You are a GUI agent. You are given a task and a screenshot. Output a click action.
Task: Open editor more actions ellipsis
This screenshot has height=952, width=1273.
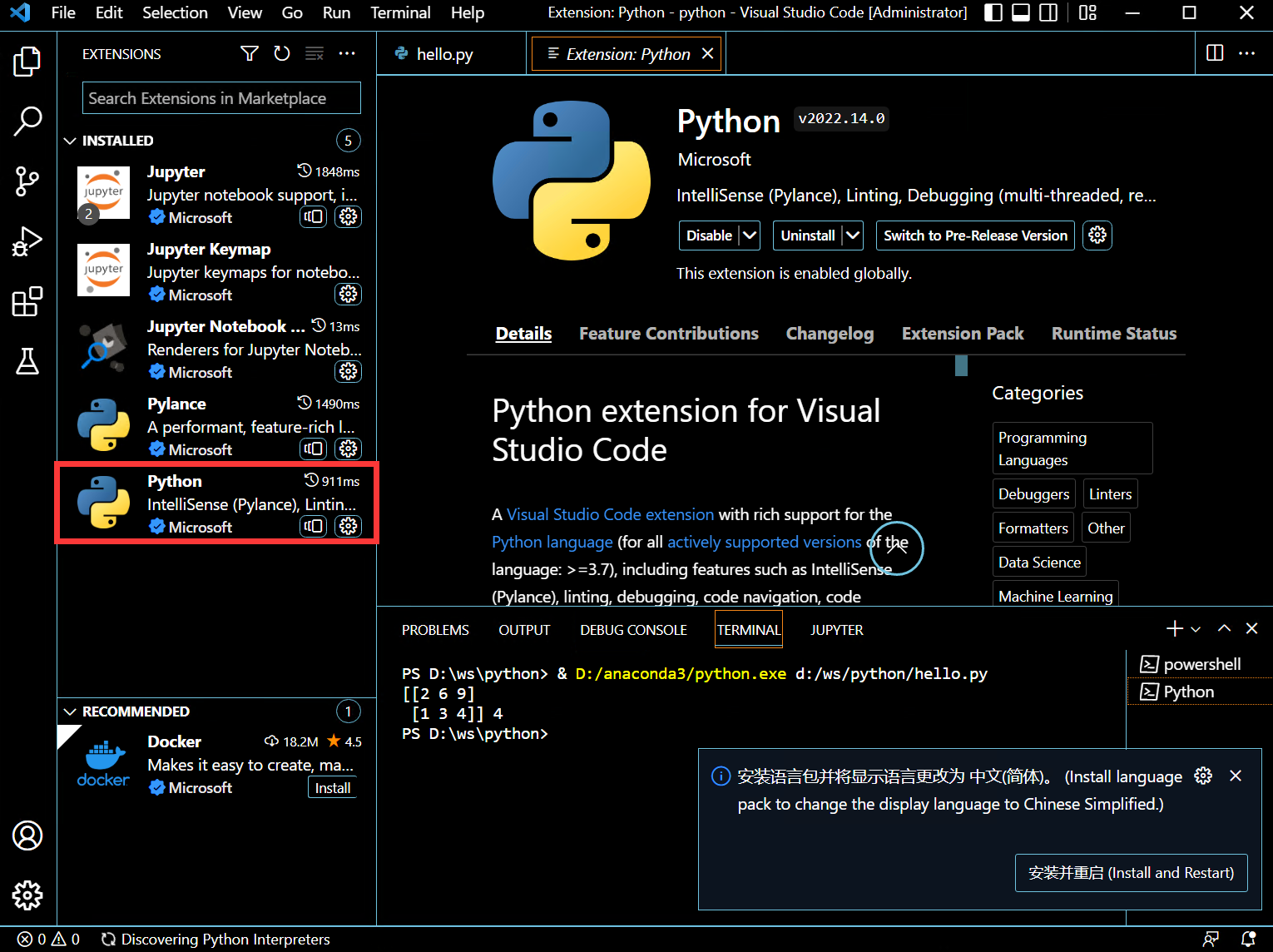click(1246, 53)
